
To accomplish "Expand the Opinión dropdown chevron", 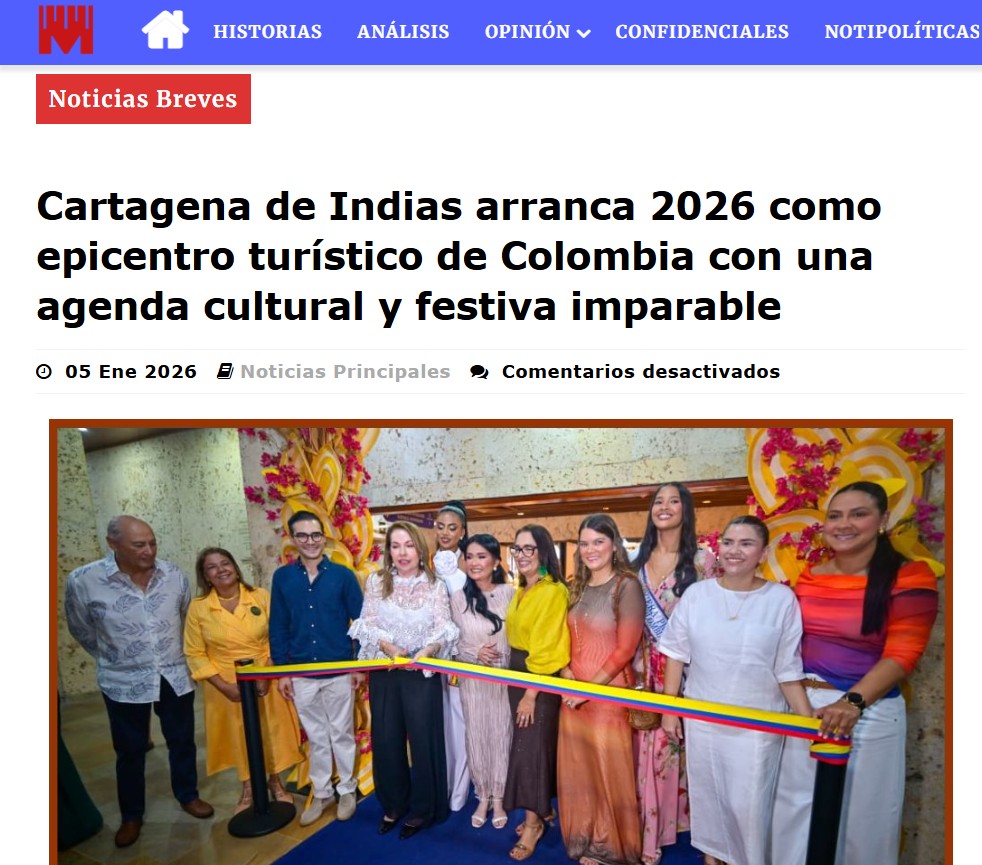I will [x=583, y=33].
